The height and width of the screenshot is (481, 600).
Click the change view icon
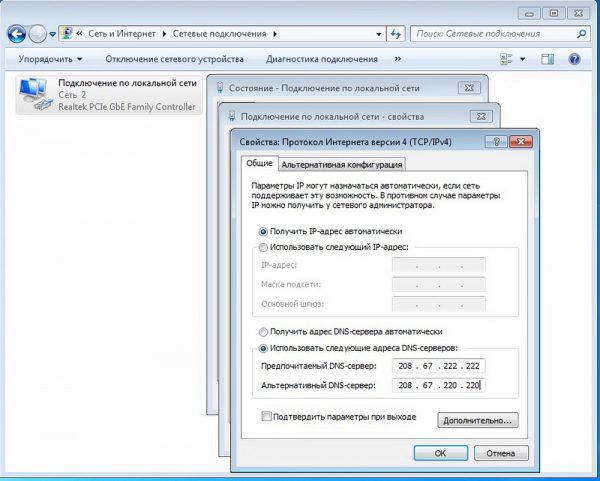coord(506,59)
